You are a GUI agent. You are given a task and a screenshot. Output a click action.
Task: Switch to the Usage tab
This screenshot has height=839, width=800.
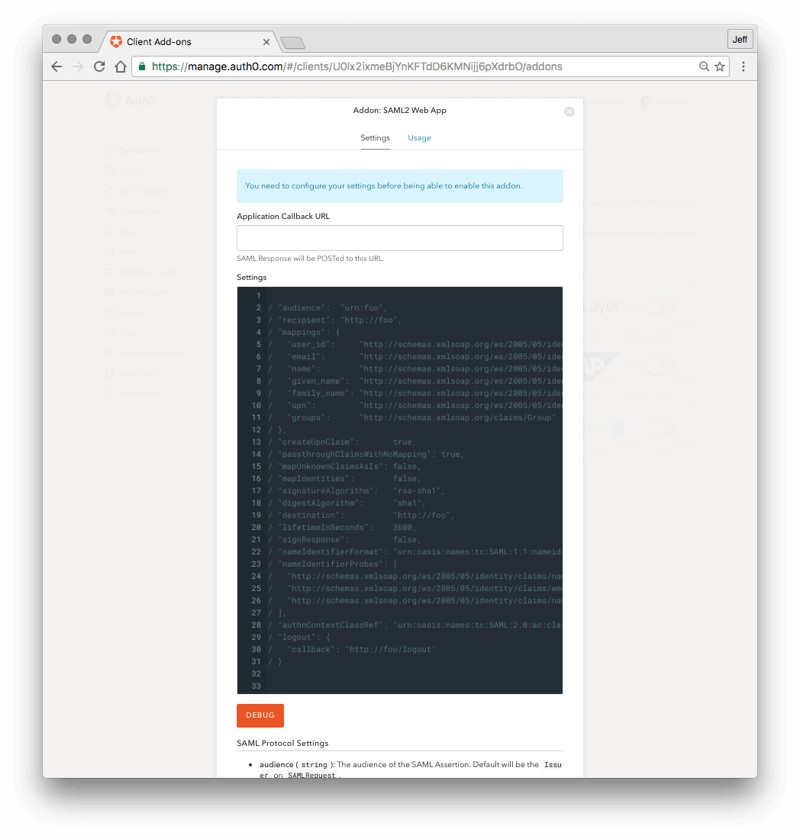coord(419,138)
